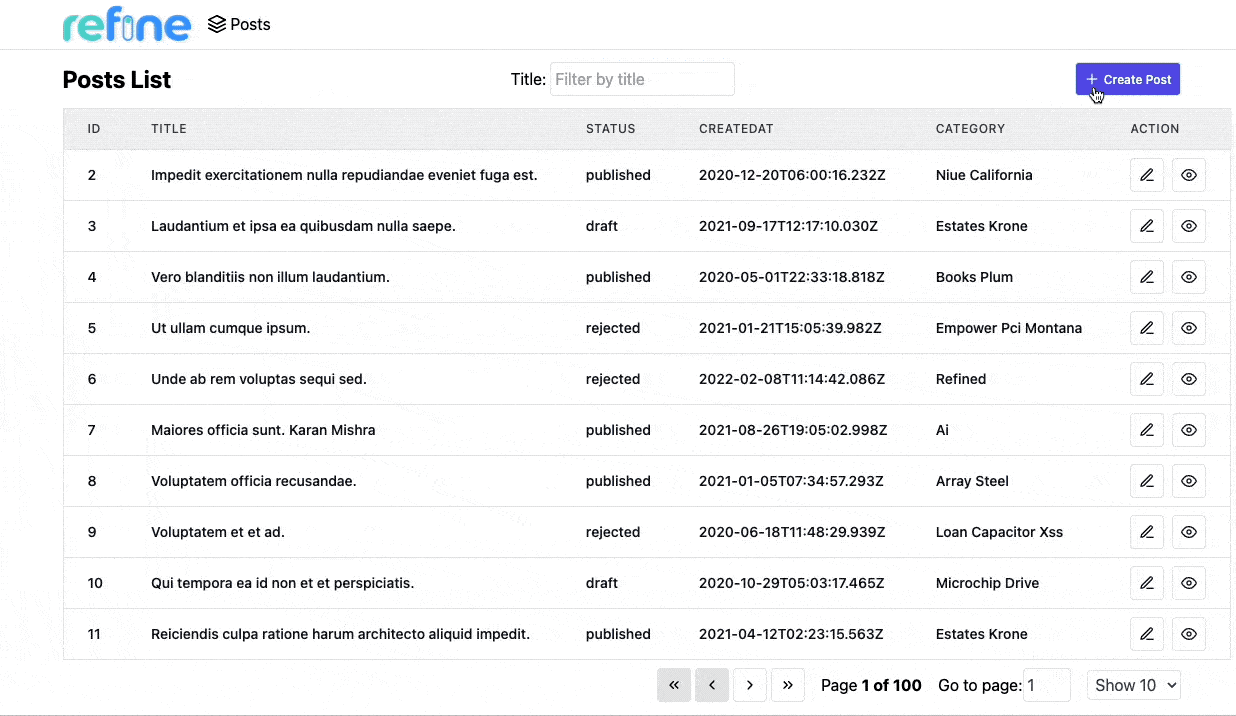Open the Show 10 page size dropdown
Viewport: 1236px width, 716px height.
tap(1134, 685)
